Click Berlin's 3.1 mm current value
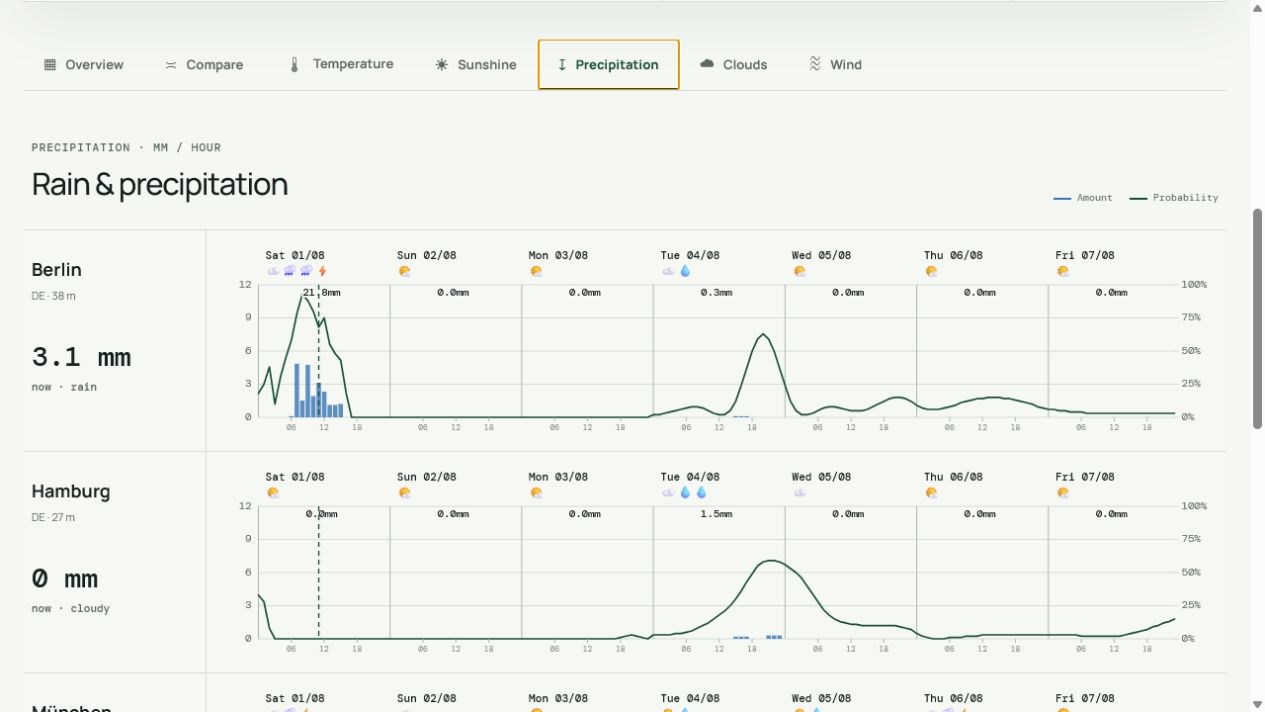The image size is (1265, 712). (x=81, y=357)
